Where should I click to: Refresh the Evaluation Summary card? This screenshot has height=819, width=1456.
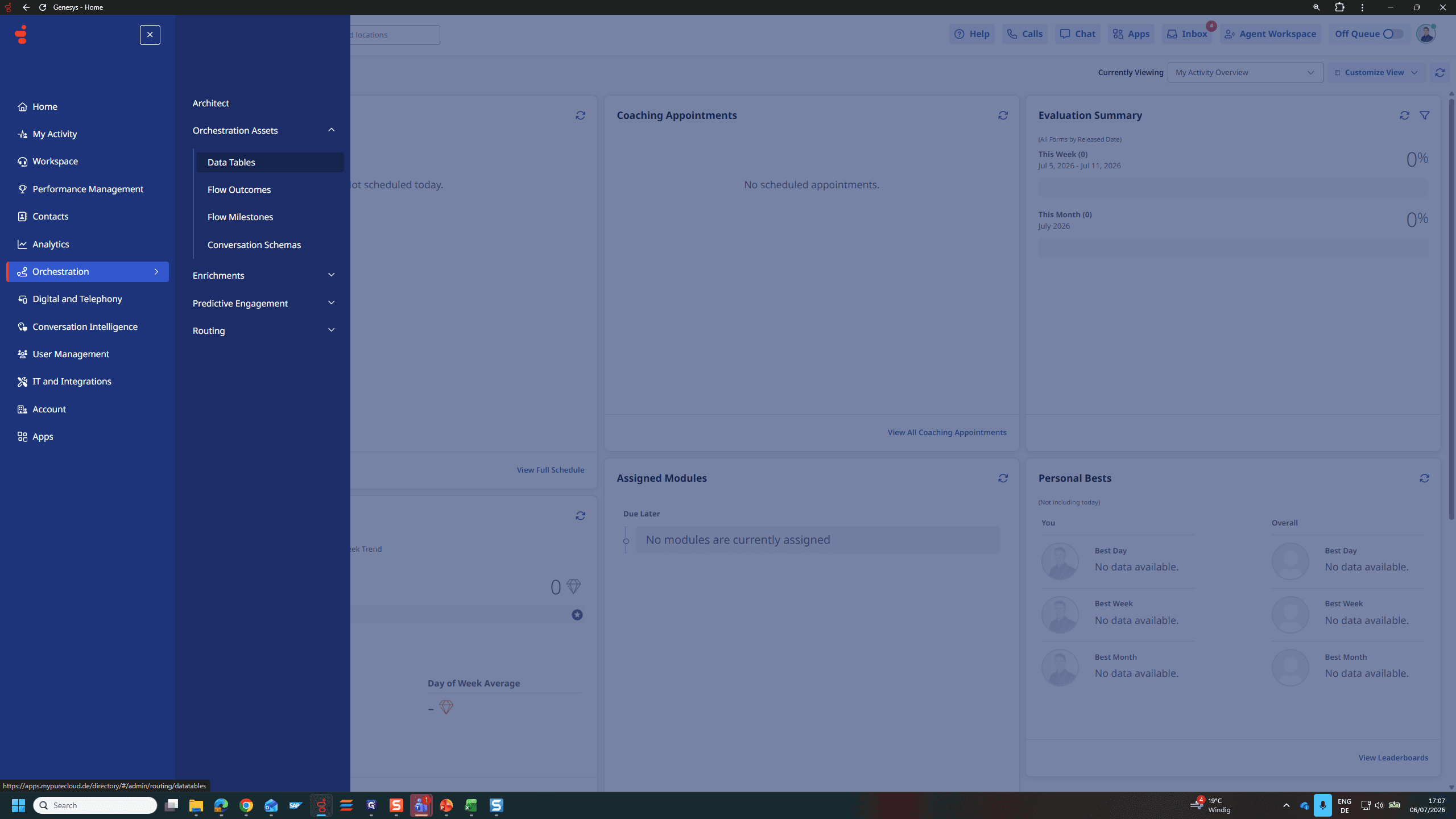click(x=1404, y=115)
